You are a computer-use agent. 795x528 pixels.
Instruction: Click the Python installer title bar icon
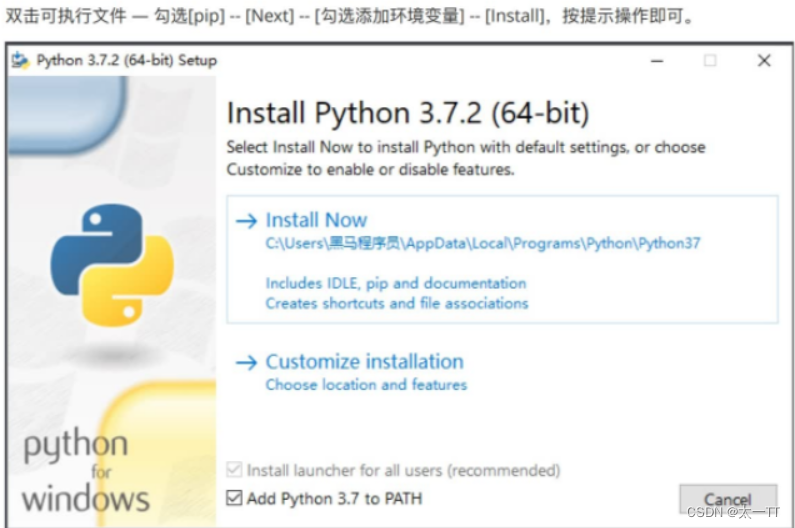21,60
